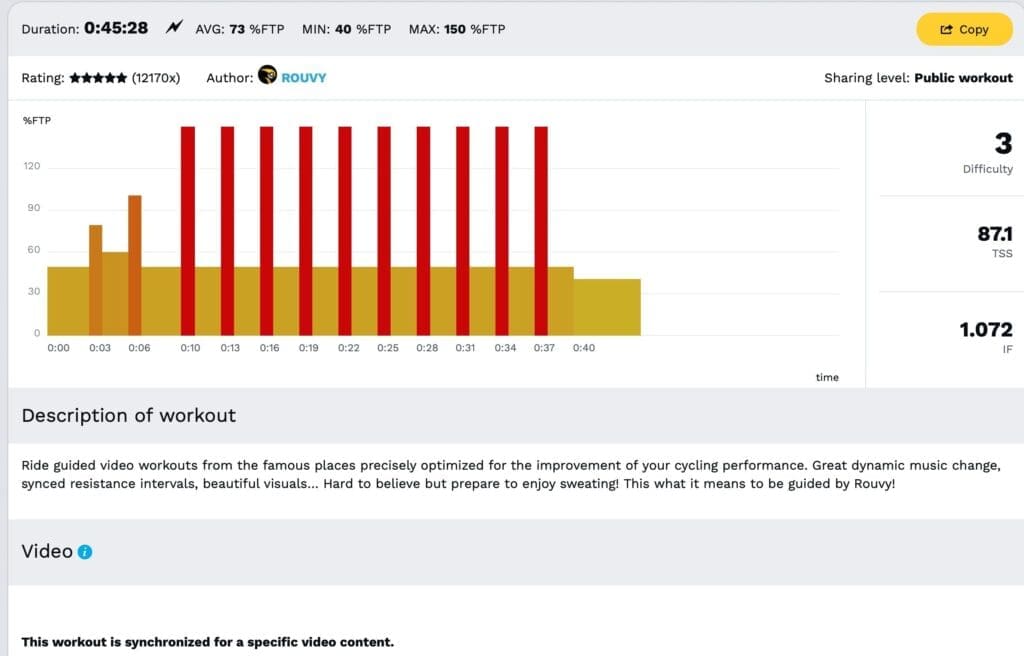This screenshot has height=656, width=1024.
Task: Click the yellow Copy button
Action: pyautogui.click(x=964, y=29)
